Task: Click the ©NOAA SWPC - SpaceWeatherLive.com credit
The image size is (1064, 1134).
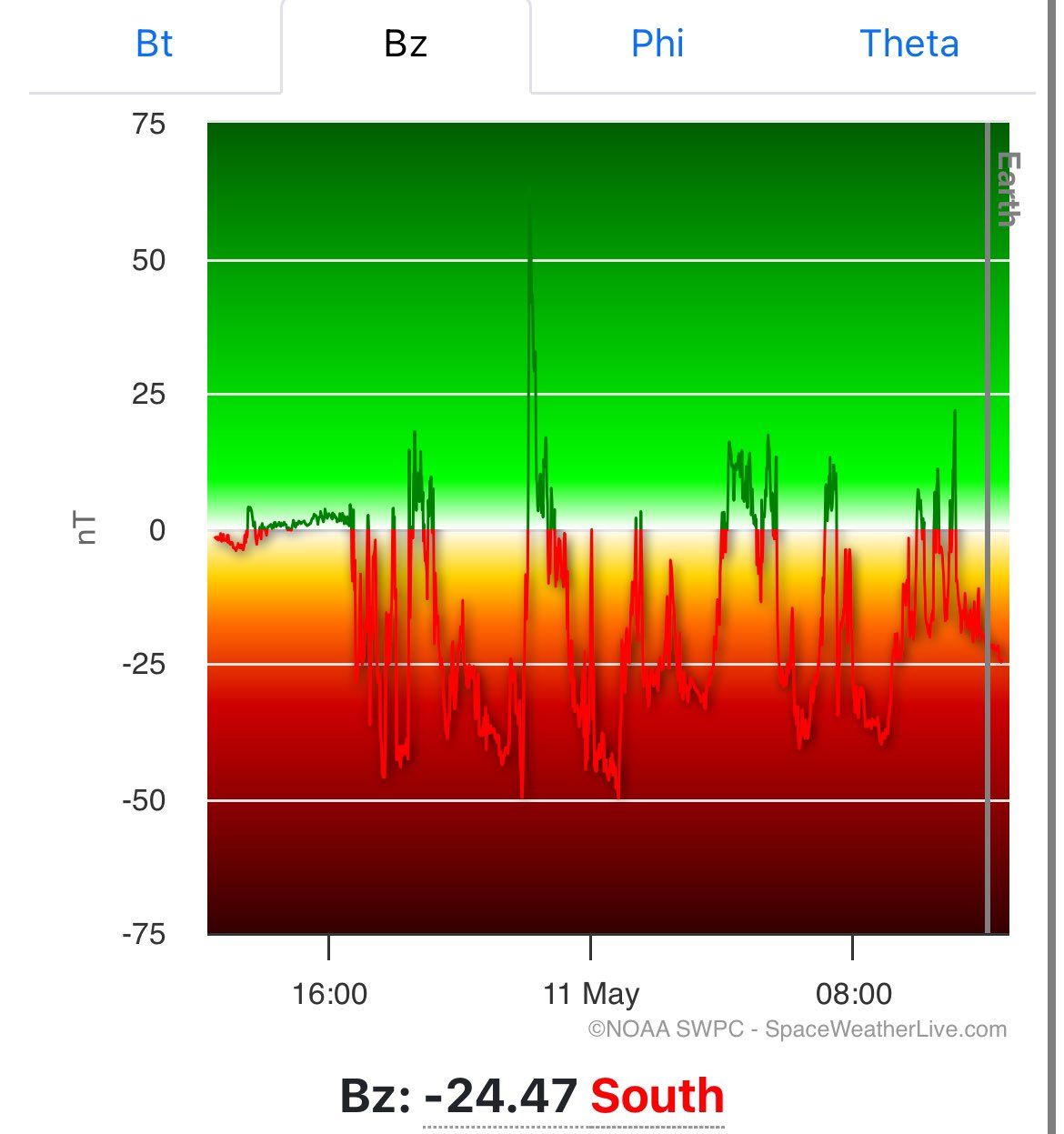Action: click(798, 1029)
